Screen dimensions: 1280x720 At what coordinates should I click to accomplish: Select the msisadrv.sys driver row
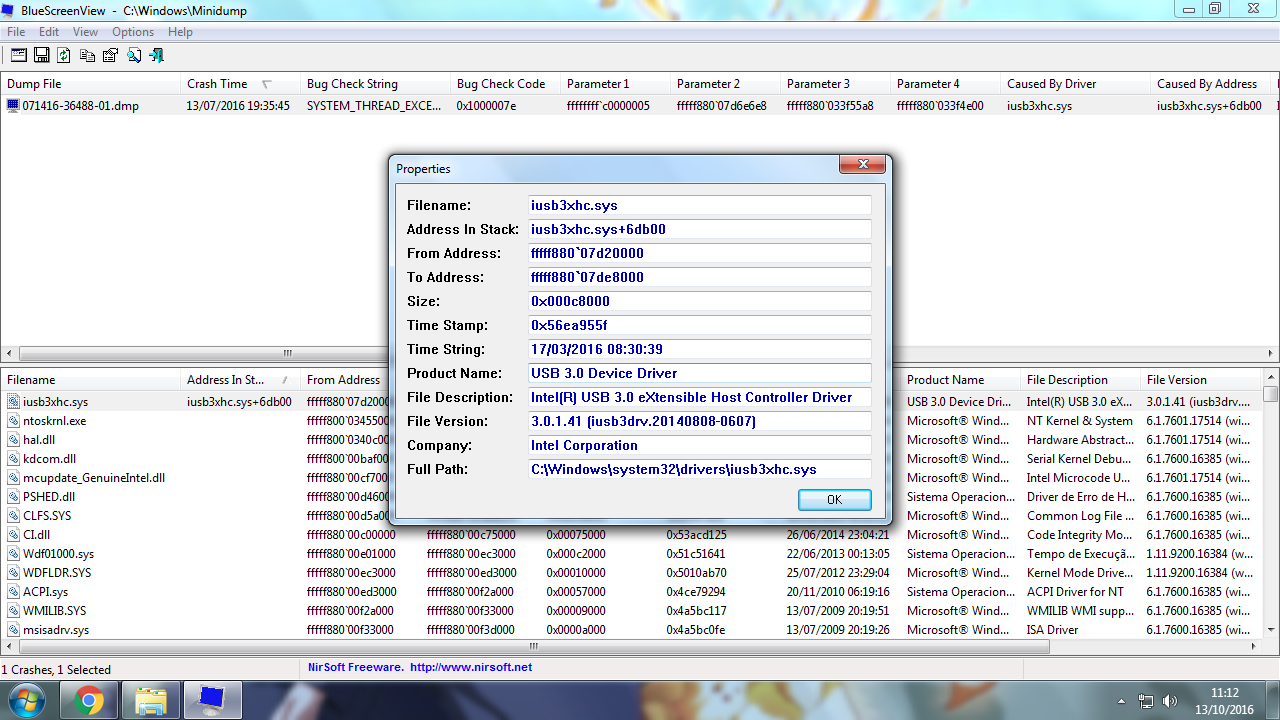(632, 630)
